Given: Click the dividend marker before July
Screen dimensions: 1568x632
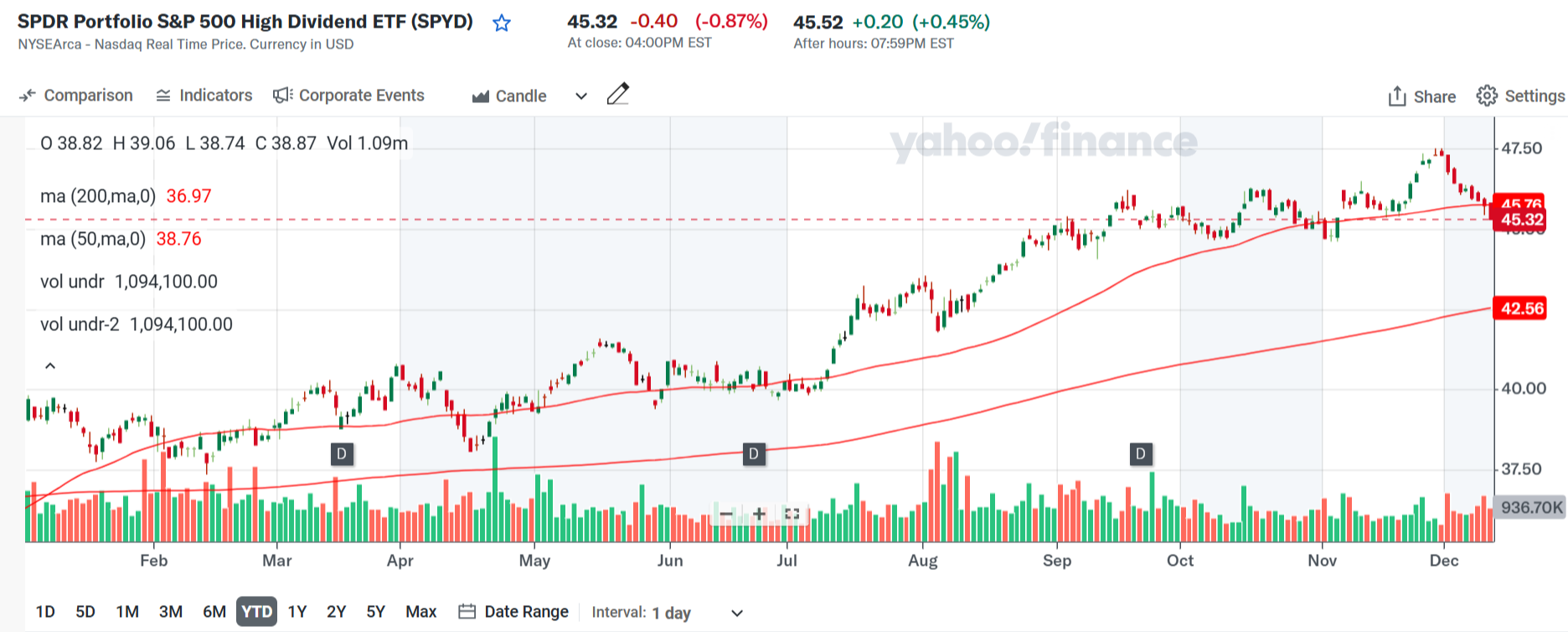Looking at the screenshot, I should click(754, 454).
